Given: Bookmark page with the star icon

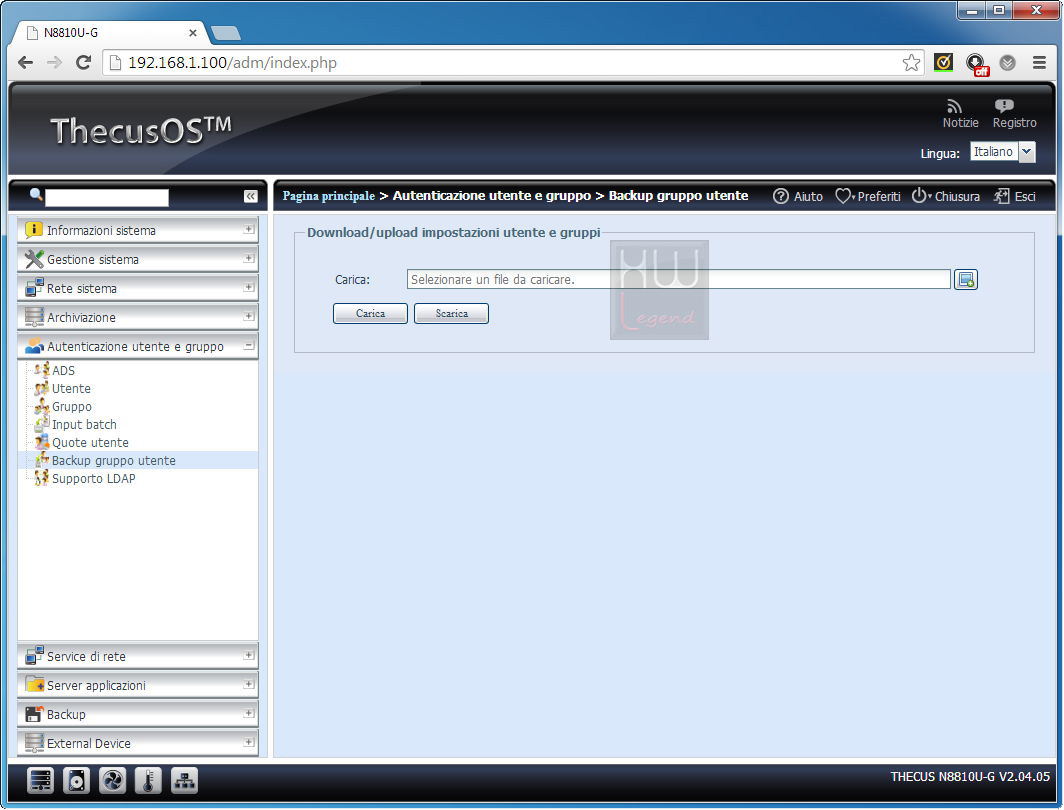Looking at the screenshot, I should pos(911,62).
